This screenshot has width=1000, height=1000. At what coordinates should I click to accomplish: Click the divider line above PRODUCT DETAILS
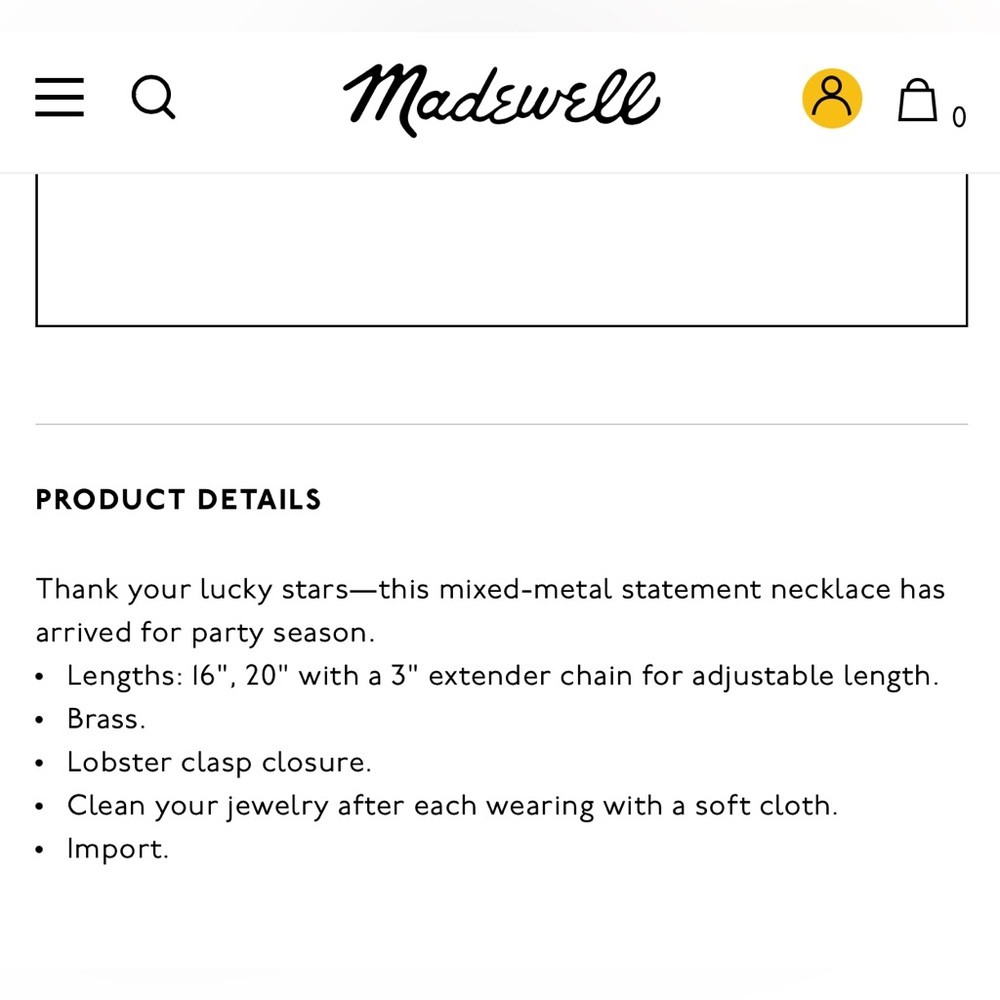[500, 421]
